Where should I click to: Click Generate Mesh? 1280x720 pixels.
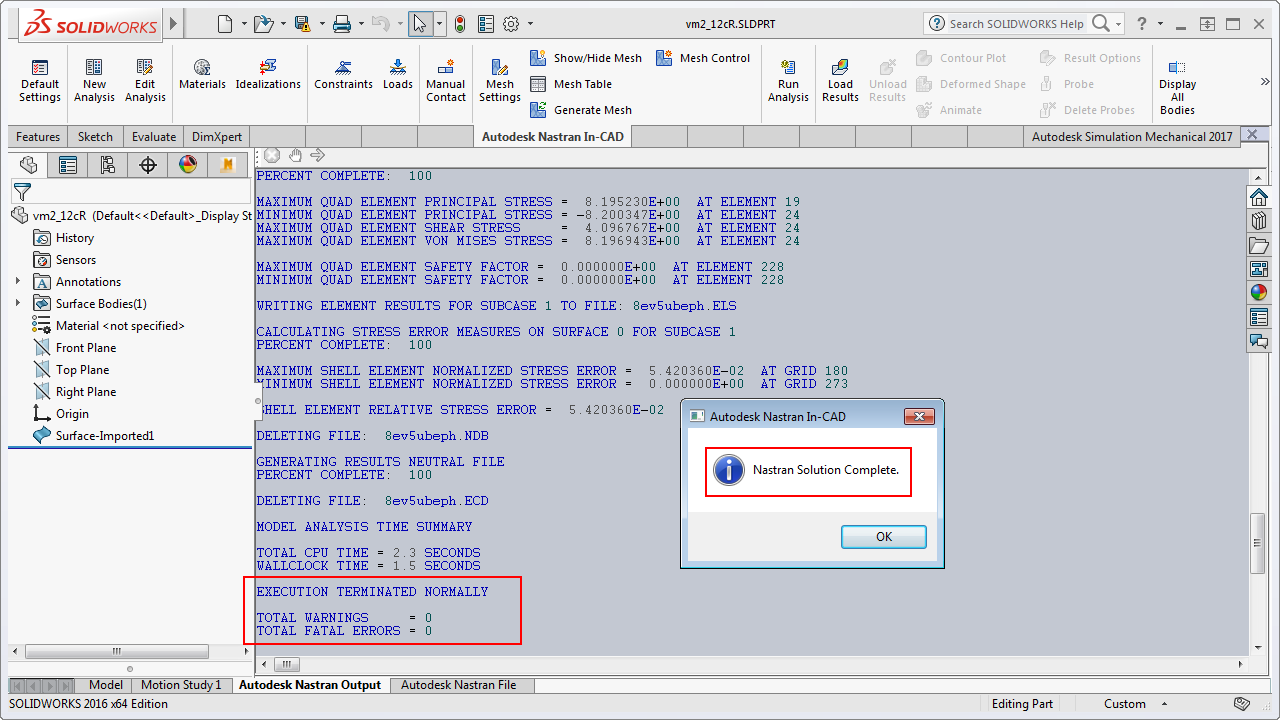tap(581, 110)
